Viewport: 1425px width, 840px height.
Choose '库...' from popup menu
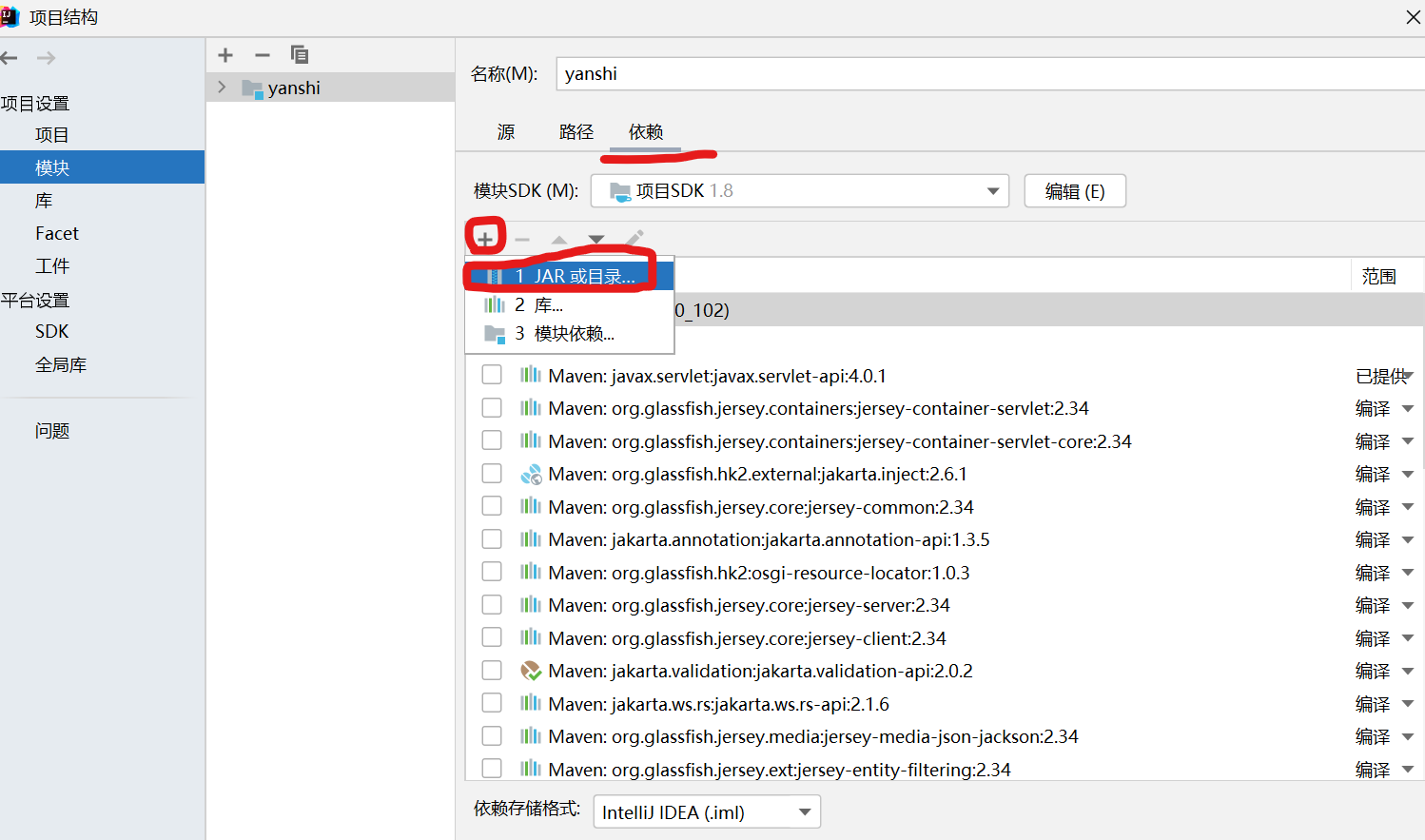pos(570,304)
